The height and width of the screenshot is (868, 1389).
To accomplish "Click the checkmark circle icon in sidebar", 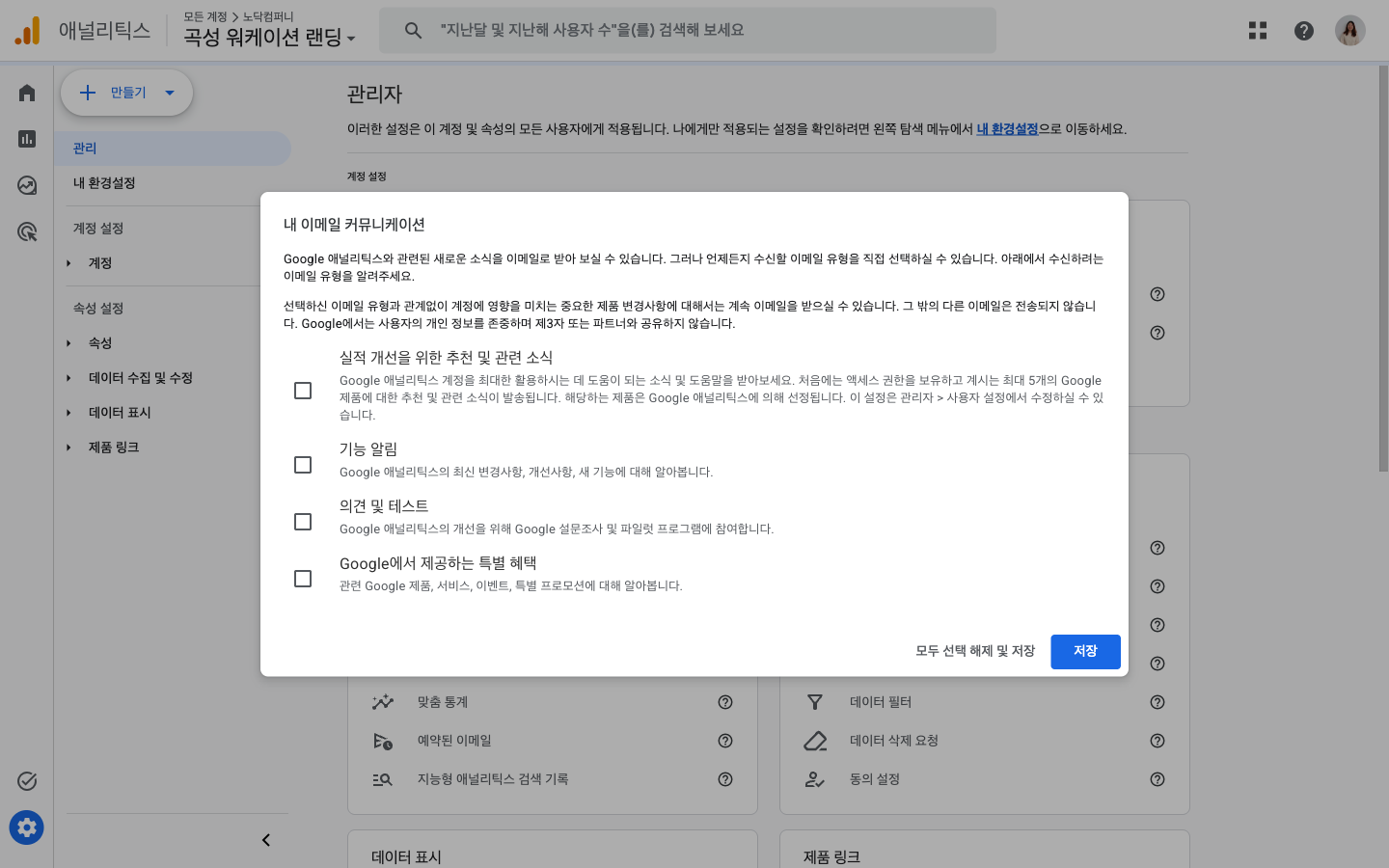I will click(x=27, y=781).
